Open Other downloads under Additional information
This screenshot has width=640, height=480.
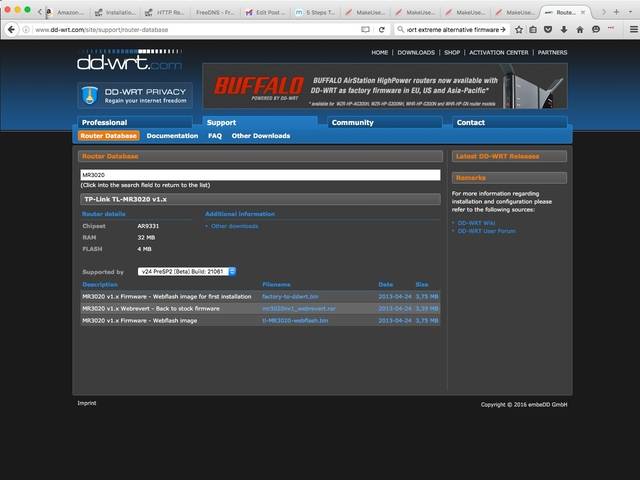click(x=234, y=226)
